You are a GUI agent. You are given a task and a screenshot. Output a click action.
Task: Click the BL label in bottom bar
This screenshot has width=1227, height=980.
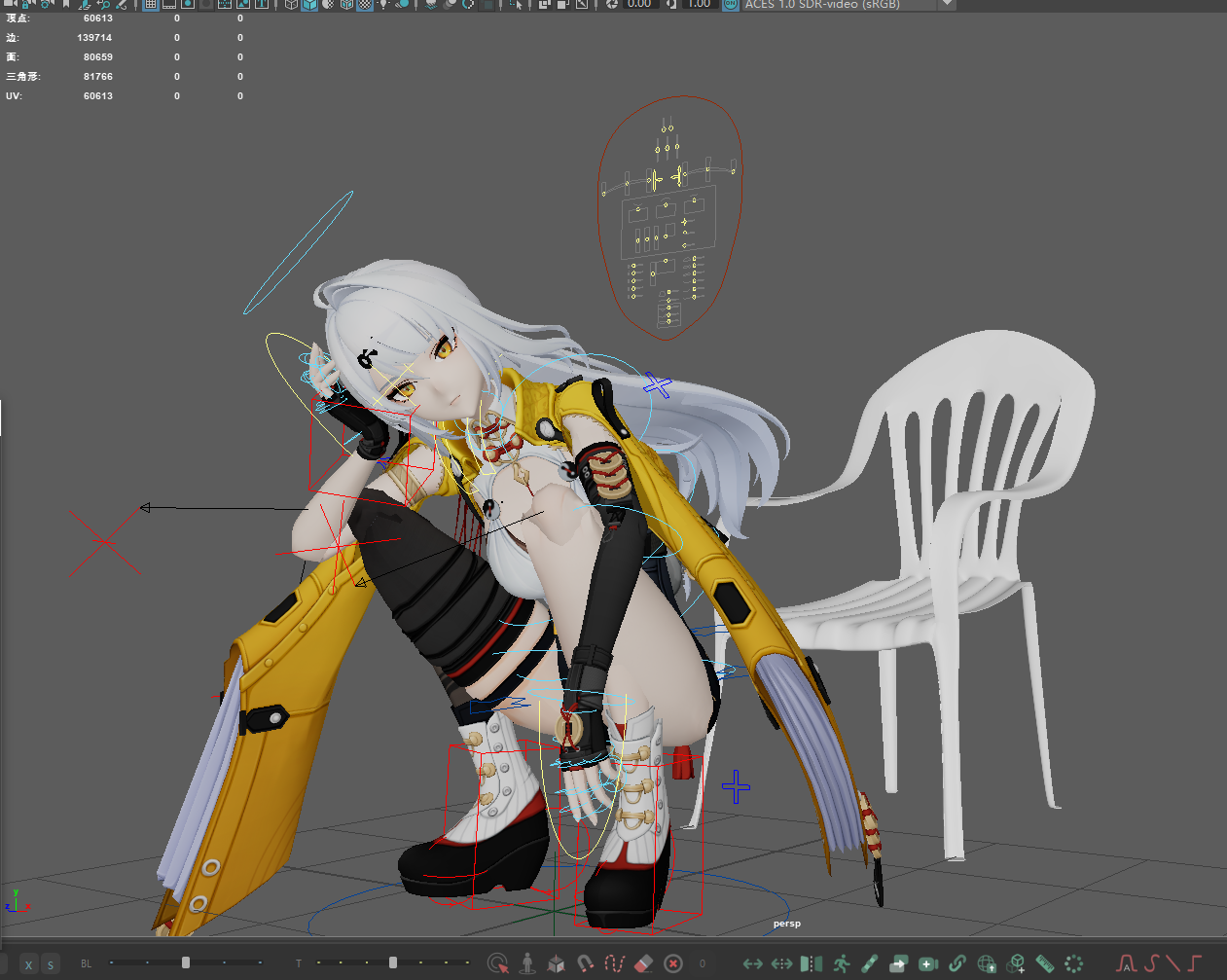tap(87, 963)
